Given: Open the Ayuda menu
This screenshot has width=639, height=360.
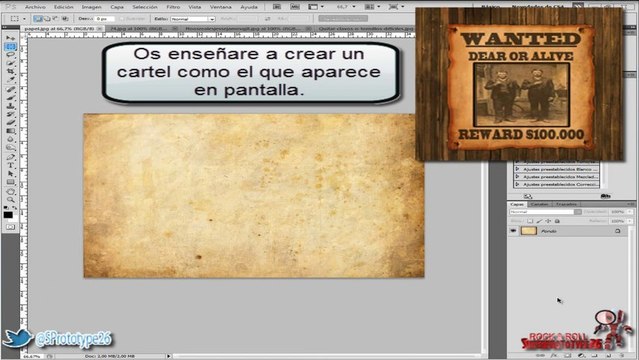Looking at the screenshot, I should 249,7.
